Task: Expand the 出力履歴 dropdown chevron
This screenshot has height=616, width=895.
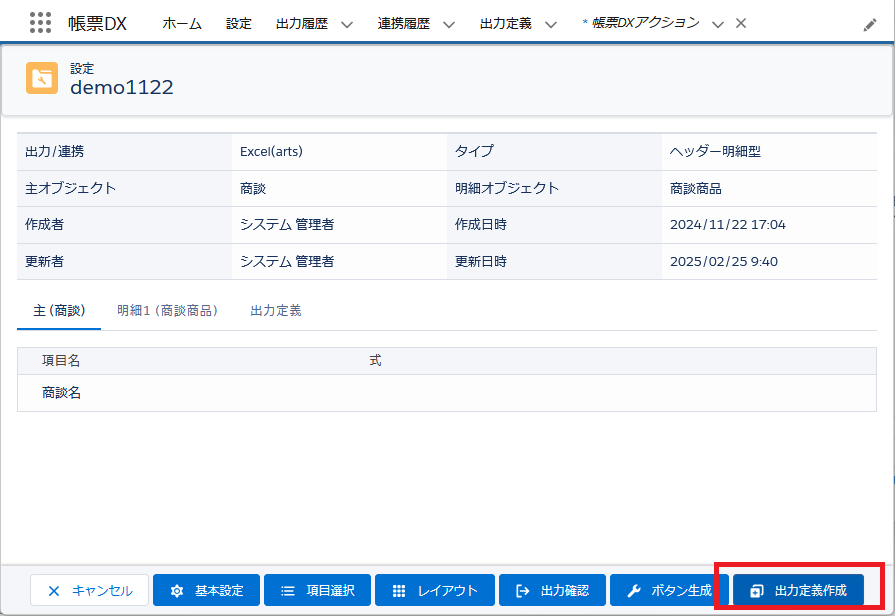Action: (x=347, y=24)
